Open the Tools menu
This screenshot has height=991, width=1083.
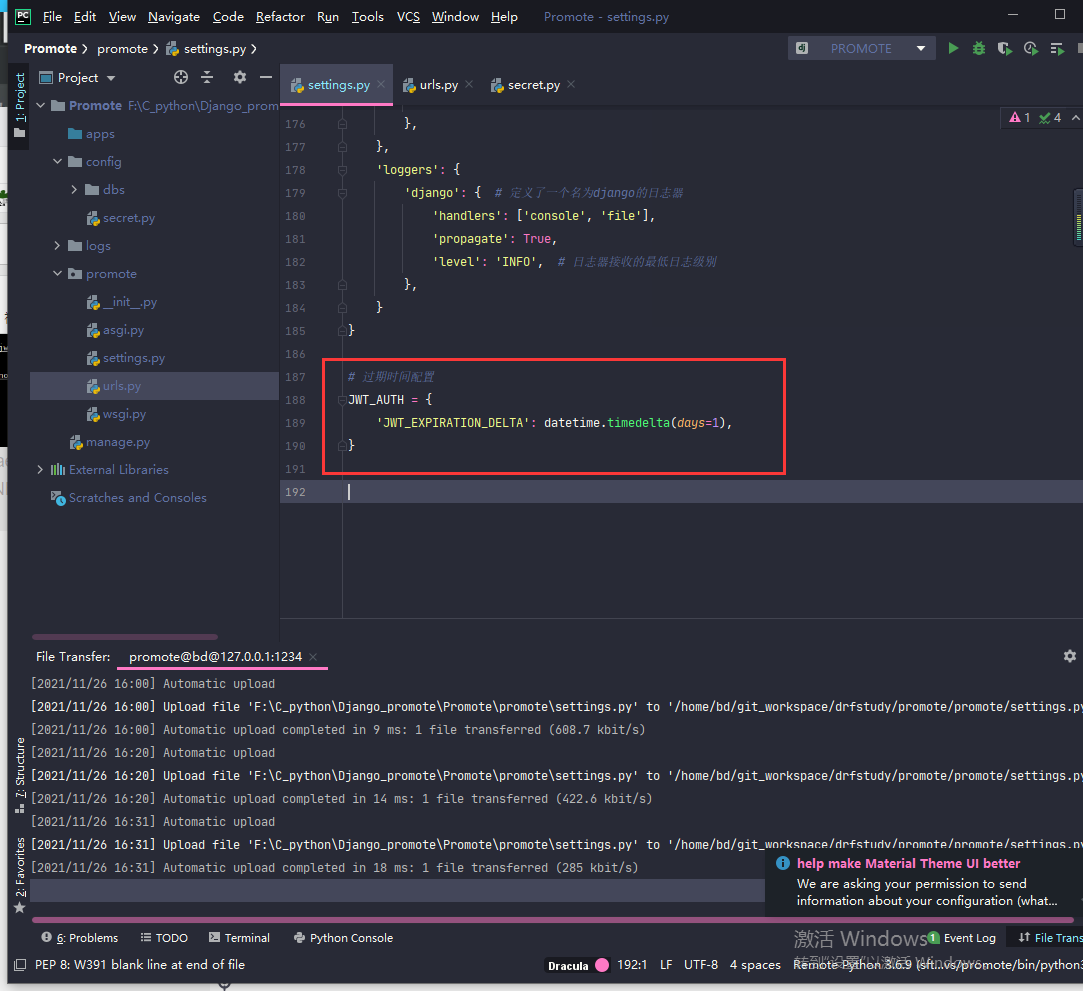tap(367, 17)
